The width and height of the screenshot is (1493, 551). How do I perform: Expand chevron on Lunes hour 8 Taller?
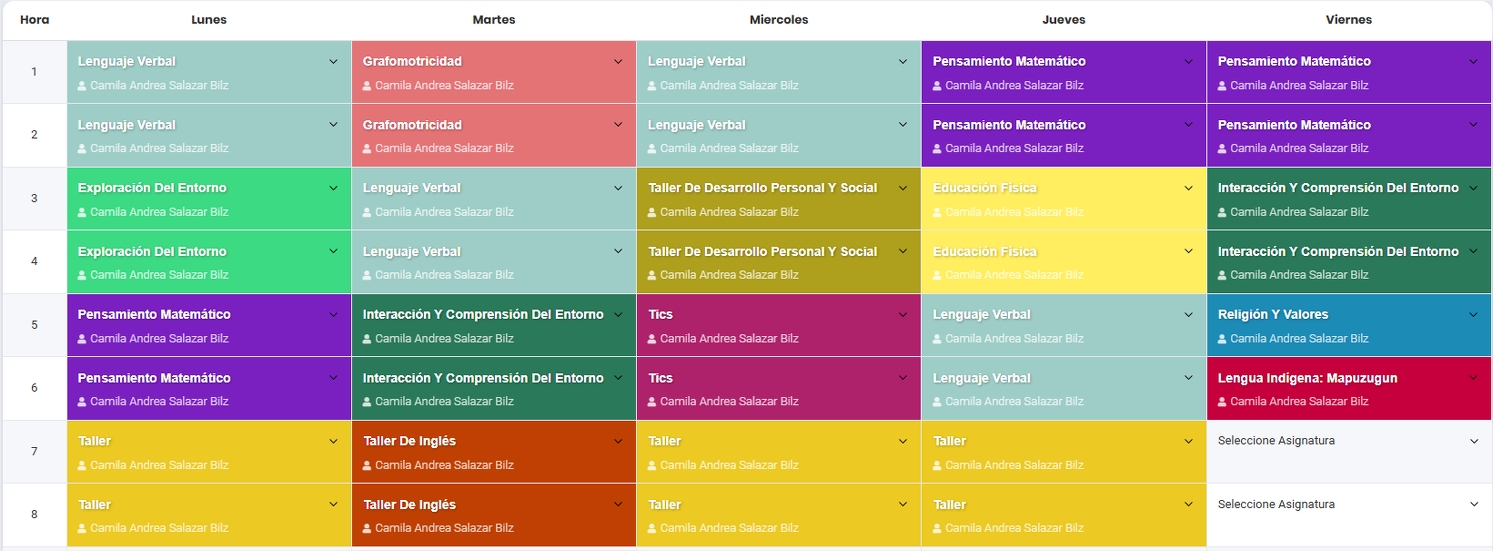coord(333,505)
